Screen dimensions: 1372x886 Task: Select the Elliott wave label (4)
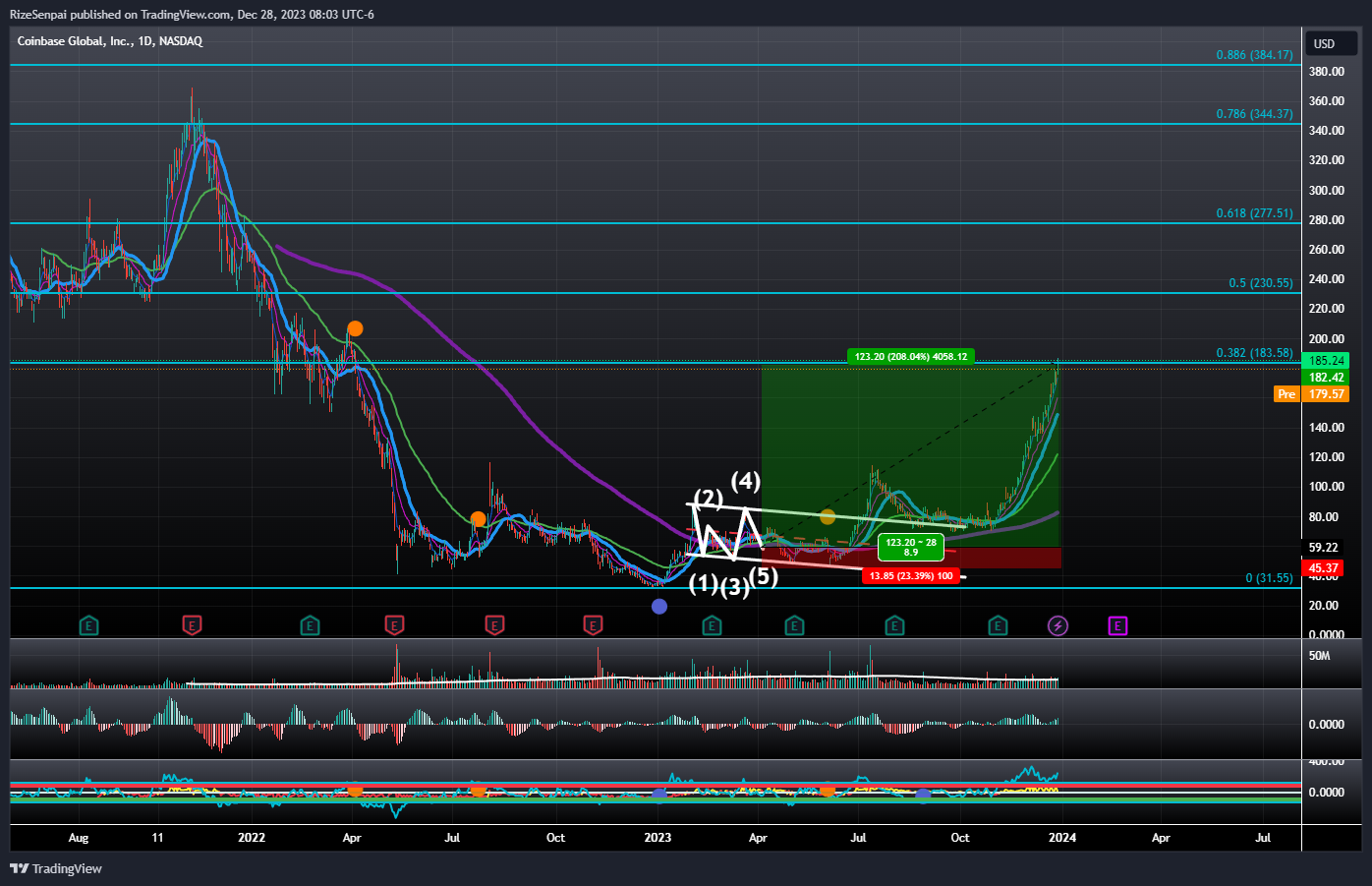point(746,481)
